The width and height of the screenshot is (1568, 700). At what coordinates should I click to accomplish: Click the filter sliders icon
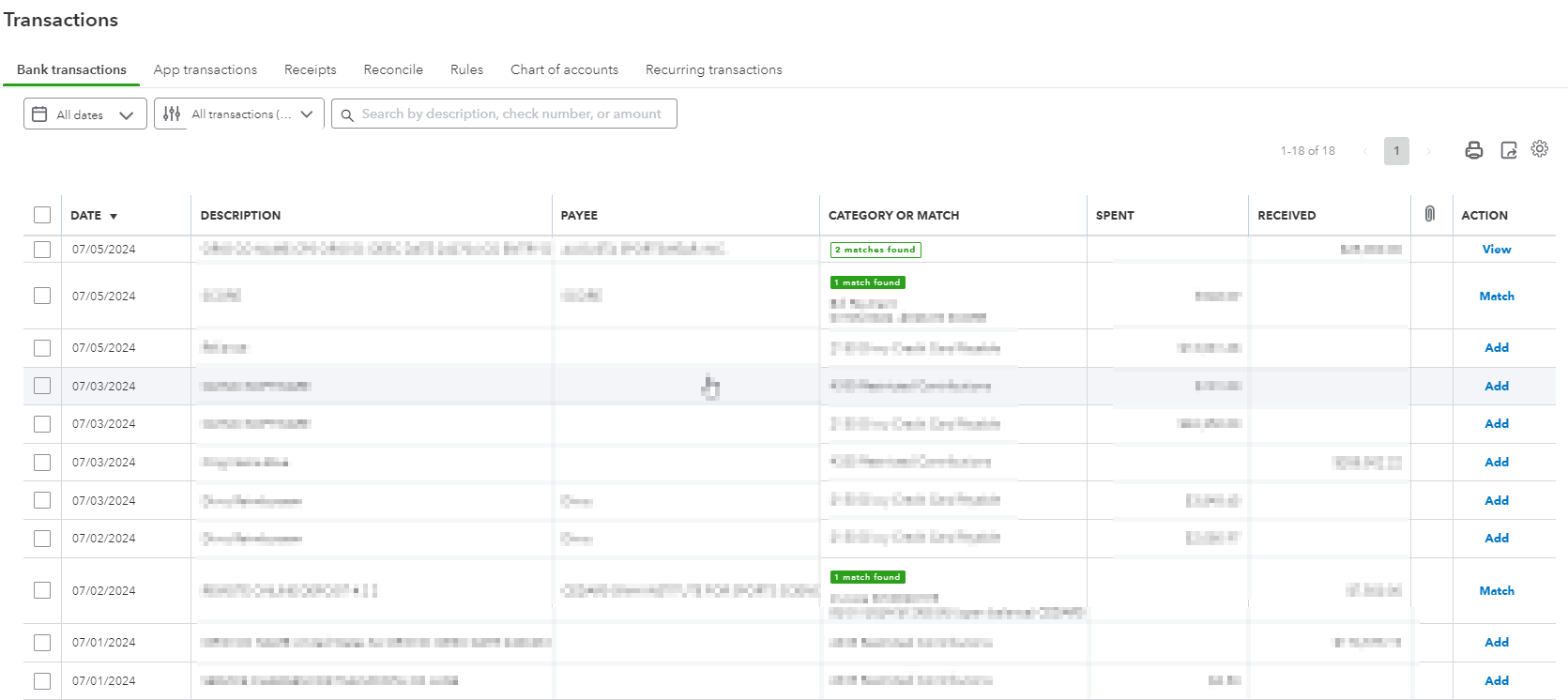[x=172, y=114]
